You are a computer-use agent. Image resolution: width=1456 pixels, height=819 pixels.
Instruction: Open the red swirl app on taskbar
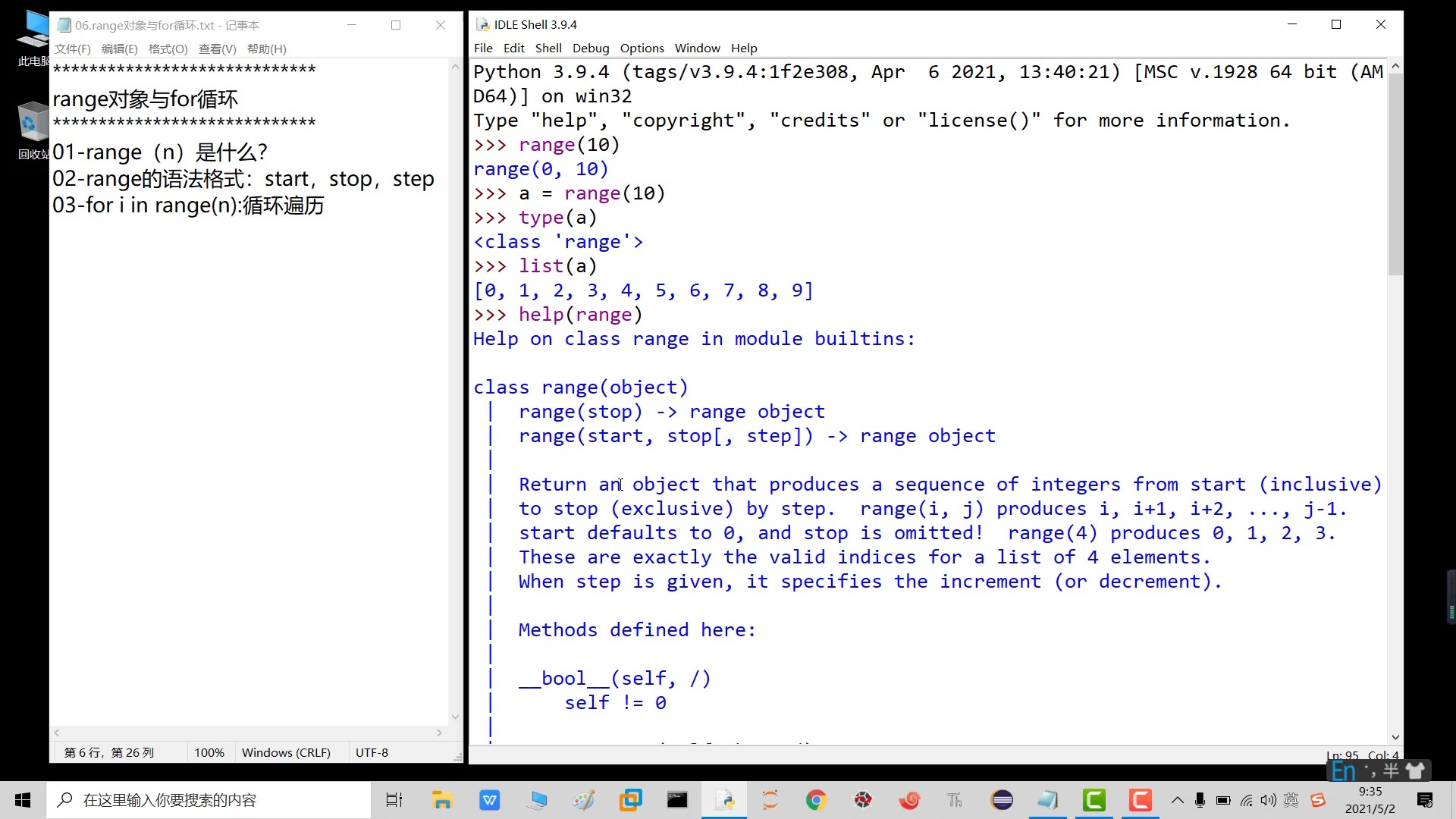909,800
